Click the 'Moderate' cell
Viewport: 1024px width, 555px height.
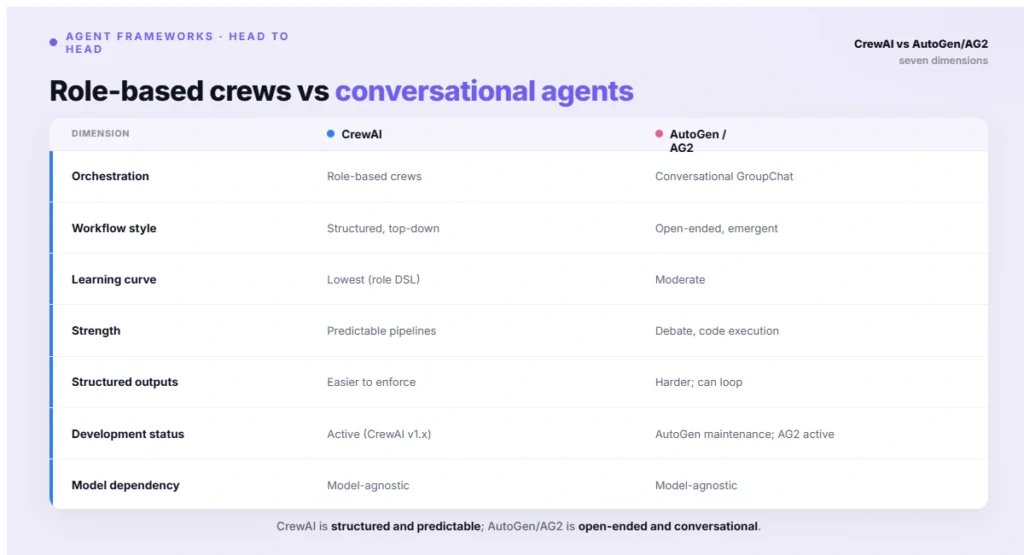(680, 279)
